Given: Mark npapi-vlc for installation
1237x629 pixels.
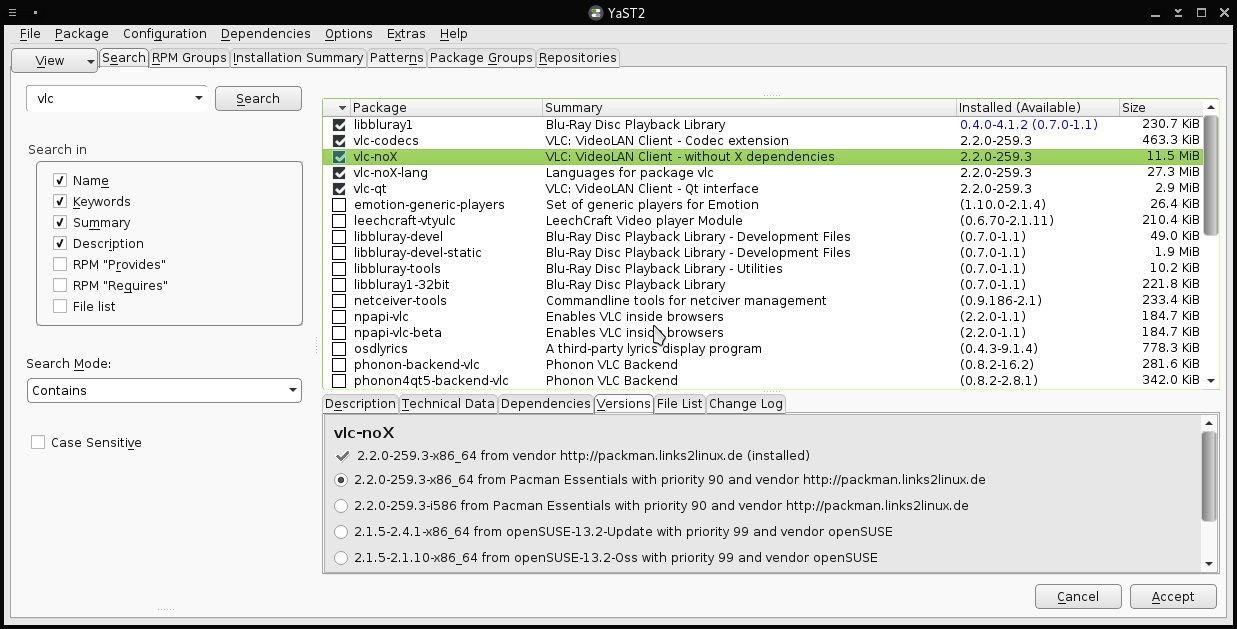Looking at the screenshot, I should point(339,317).
